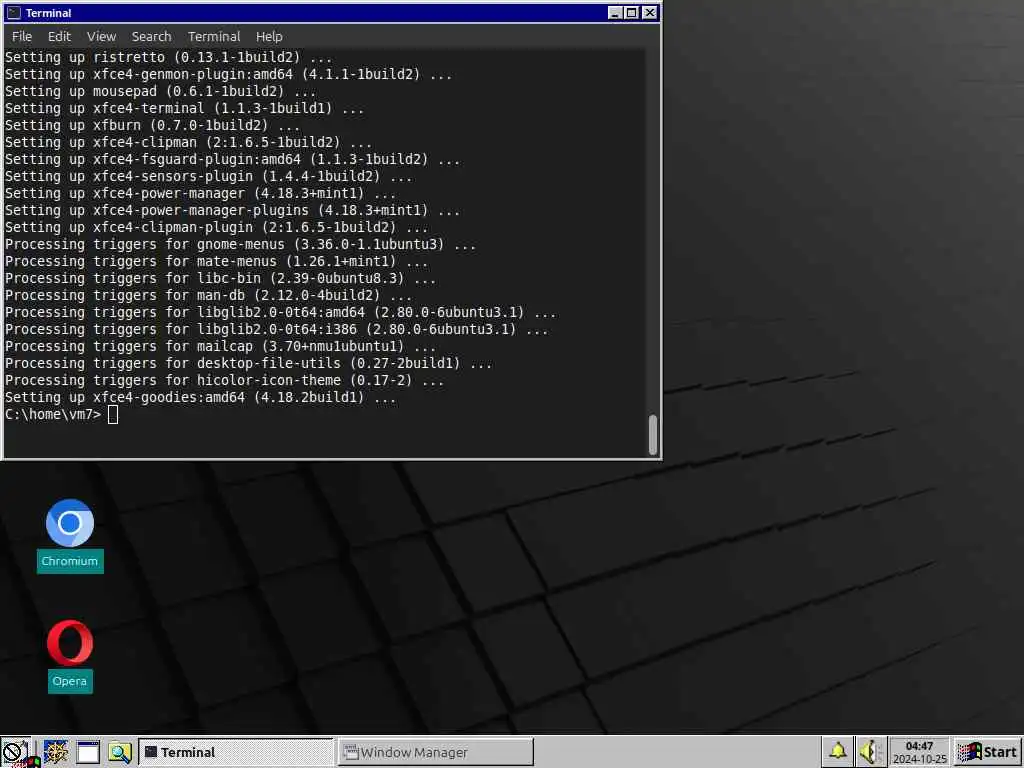The width and height of the screenshot is (1024, 768).
Task: Click the line 'Setting up xfce4-genmon-plugin:amd64'
Action: [229, 74]
